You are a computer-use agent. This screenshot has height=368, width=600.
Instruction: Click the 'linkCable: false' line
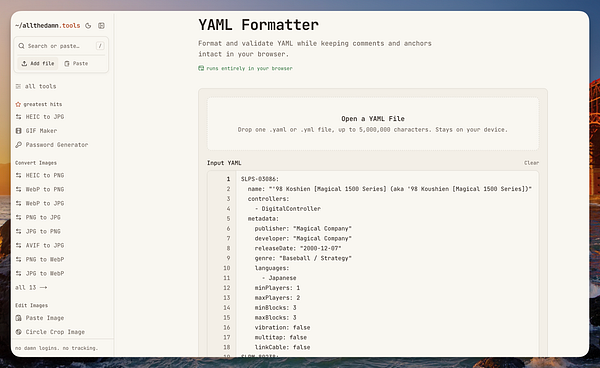click(282, 348)
